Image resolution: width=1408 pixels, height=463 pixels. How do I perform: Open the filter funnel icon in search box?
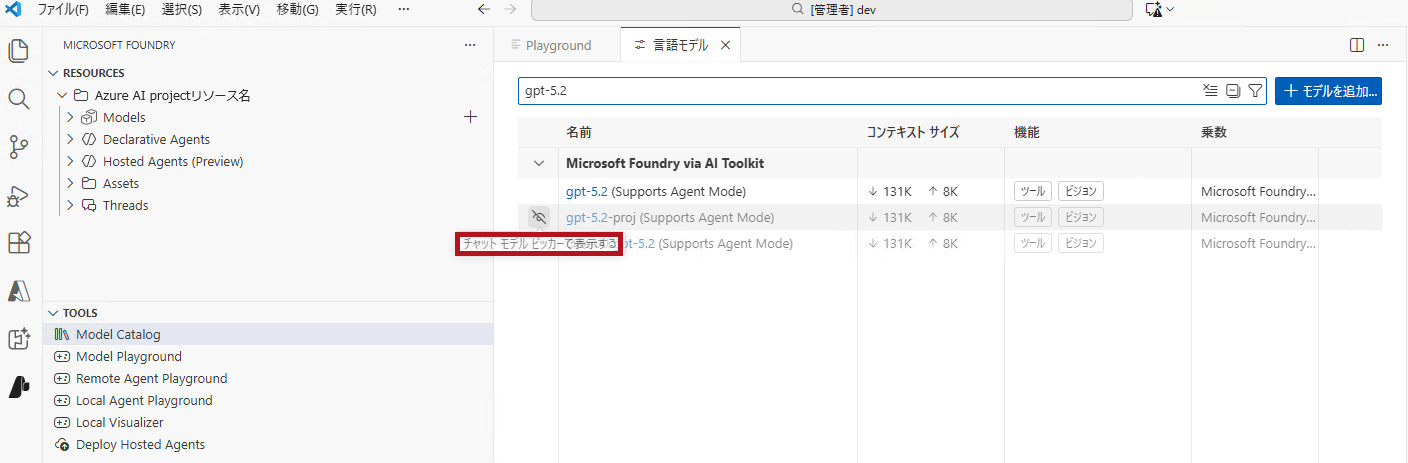[x=1255, y=90]
